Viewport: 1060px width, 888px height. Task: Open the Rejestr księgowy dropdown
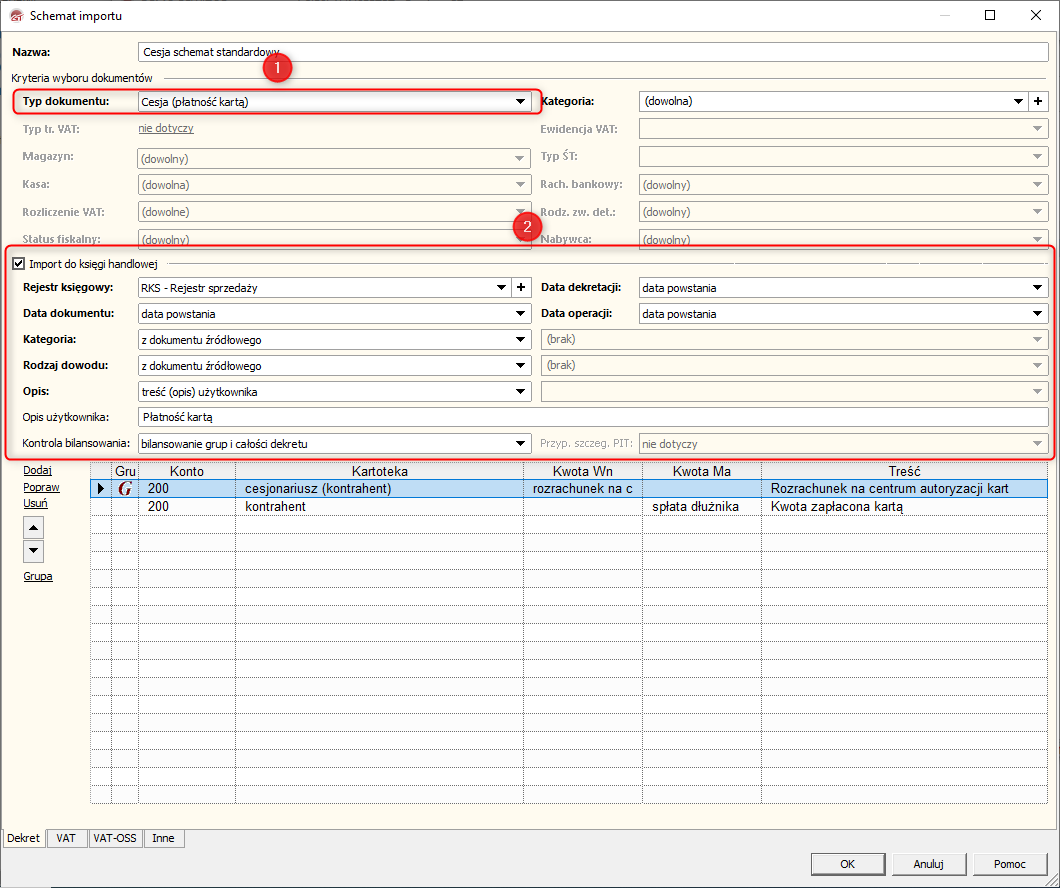(501, 287)
